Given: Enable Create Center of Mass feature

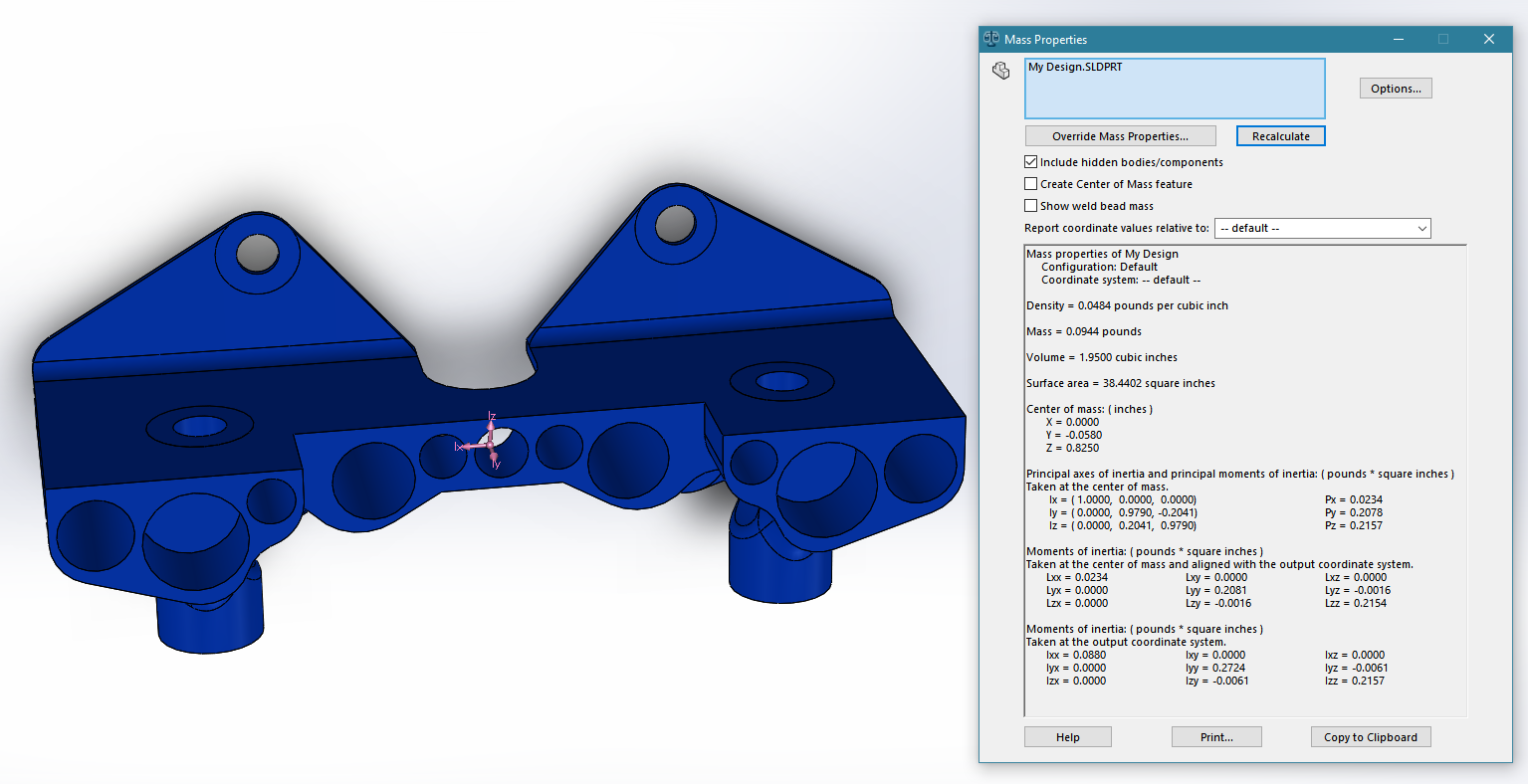Looking at the screenshot, I should click(1030, 184).
